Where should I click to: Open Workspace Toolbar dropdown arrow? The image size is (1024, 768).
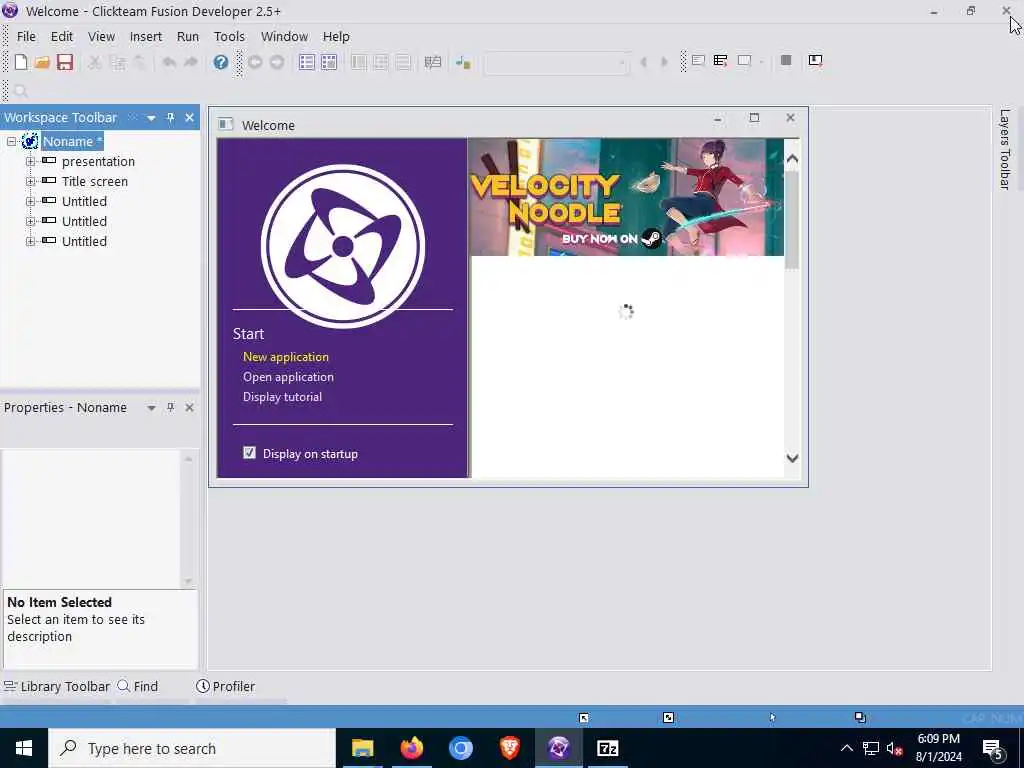point(152,118)
